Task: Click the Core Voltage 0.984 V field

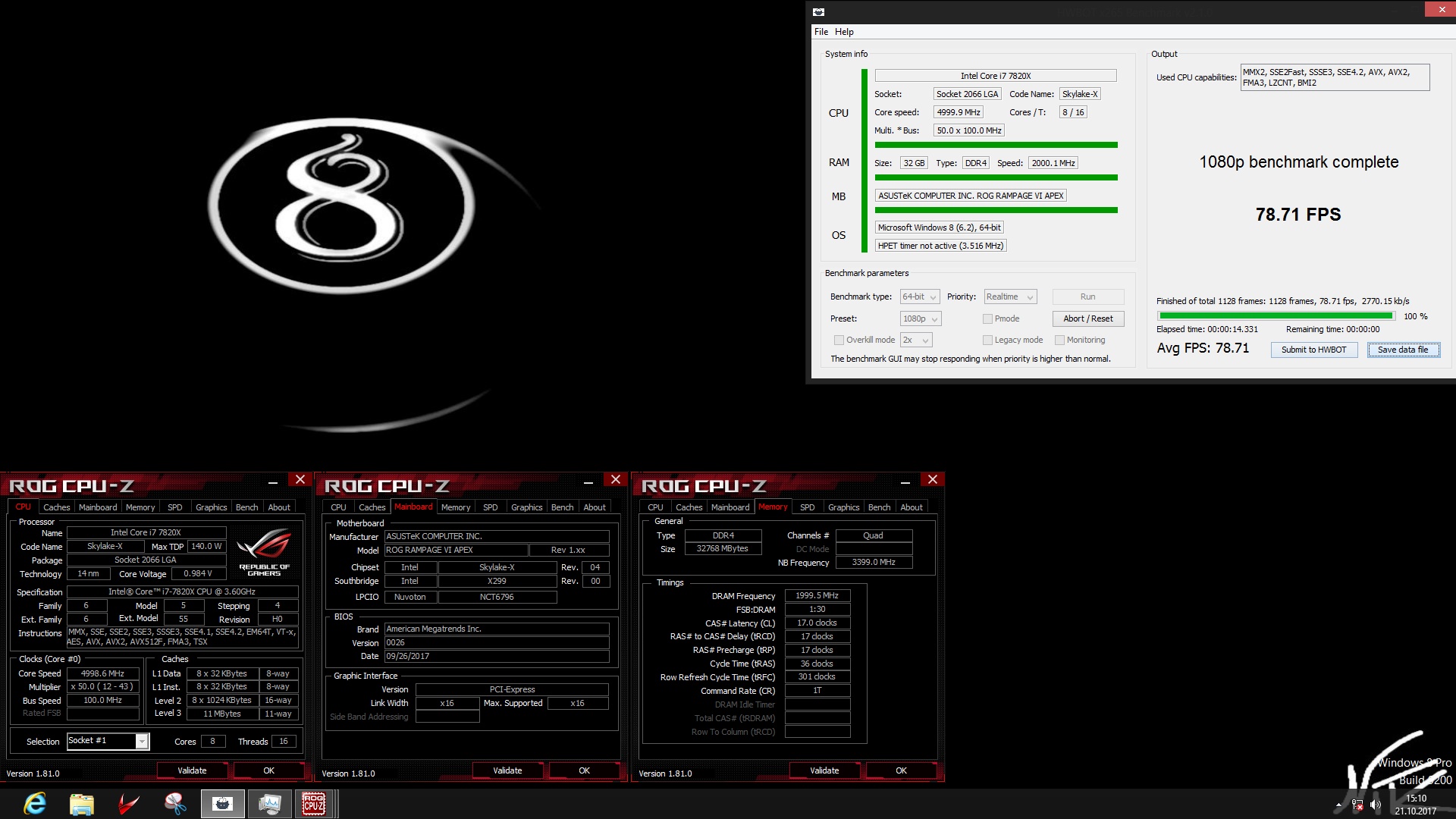Action: click(199, 573)
